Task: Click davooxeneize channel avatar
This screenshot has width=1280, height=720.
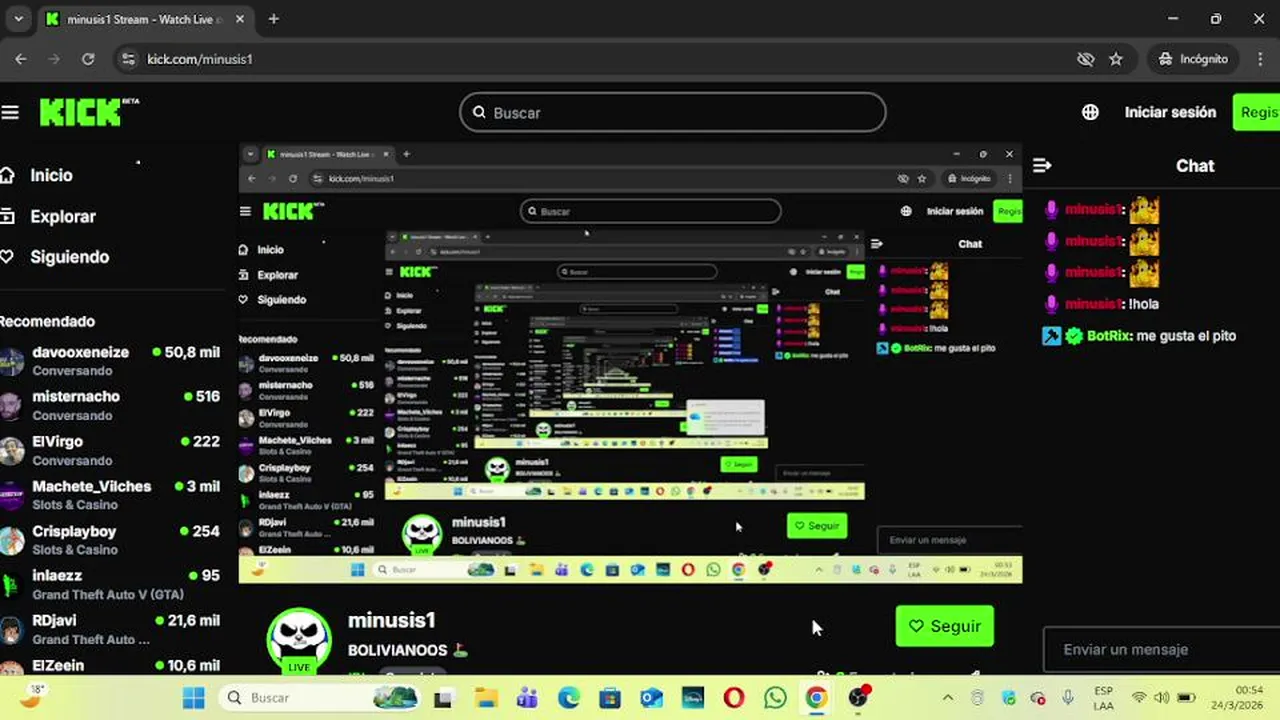Action: click(10, 361)
